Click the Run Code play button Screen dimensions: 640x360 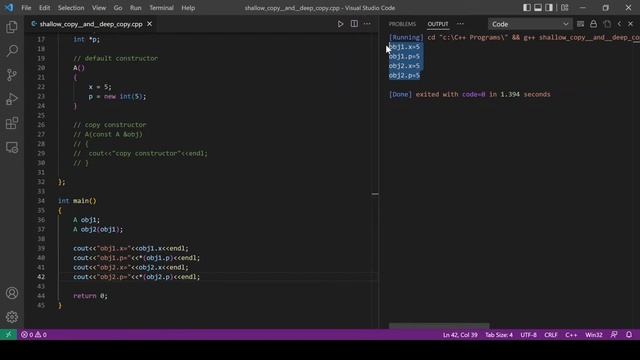coord(340,24)
